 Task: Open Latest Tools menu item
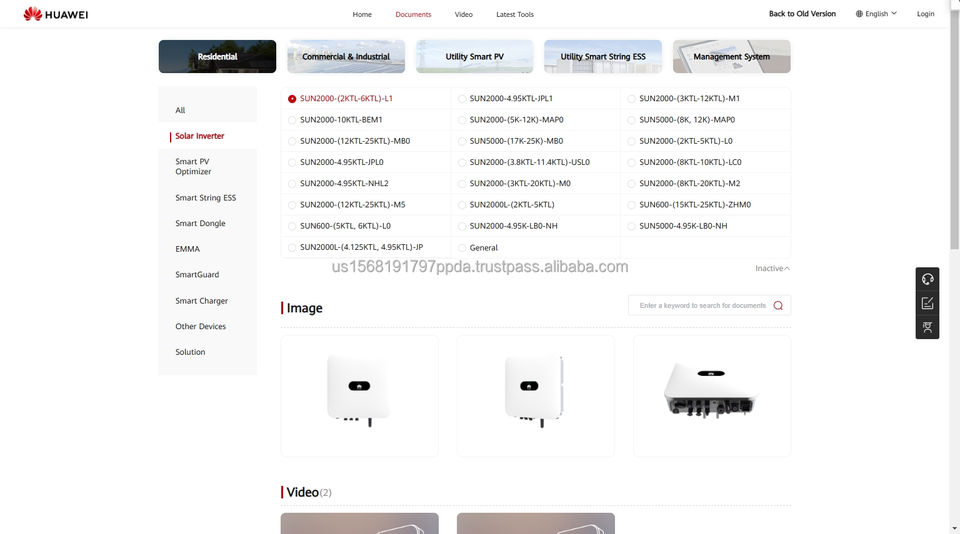[x=515, y=14]
